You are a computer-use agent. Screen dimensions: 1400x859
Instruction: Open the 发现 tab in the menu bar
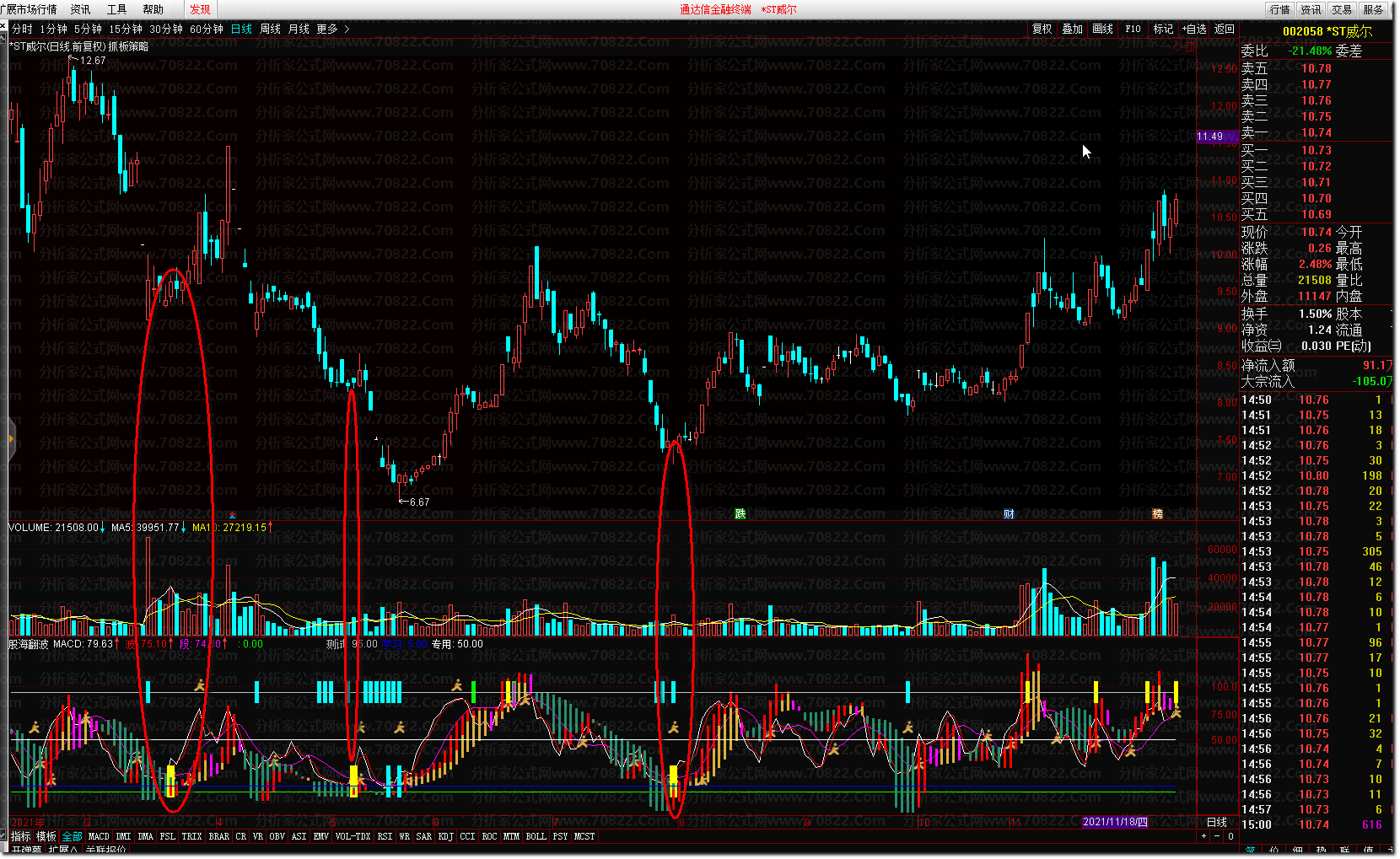pos(201,9)
